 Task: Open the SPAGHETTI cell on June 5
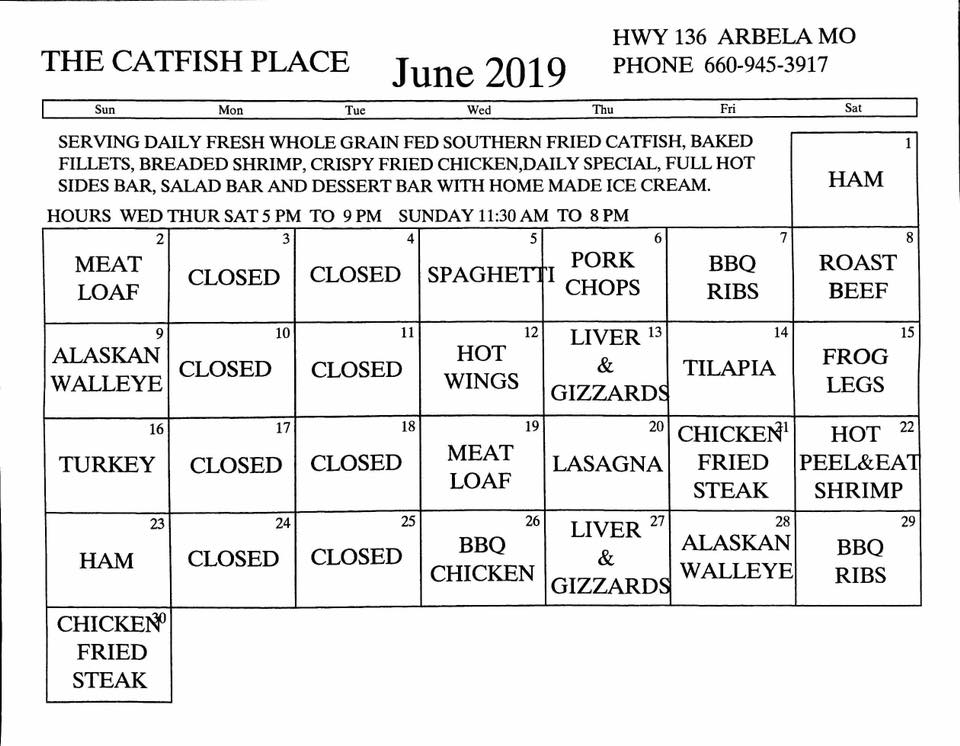click(481, 275)
